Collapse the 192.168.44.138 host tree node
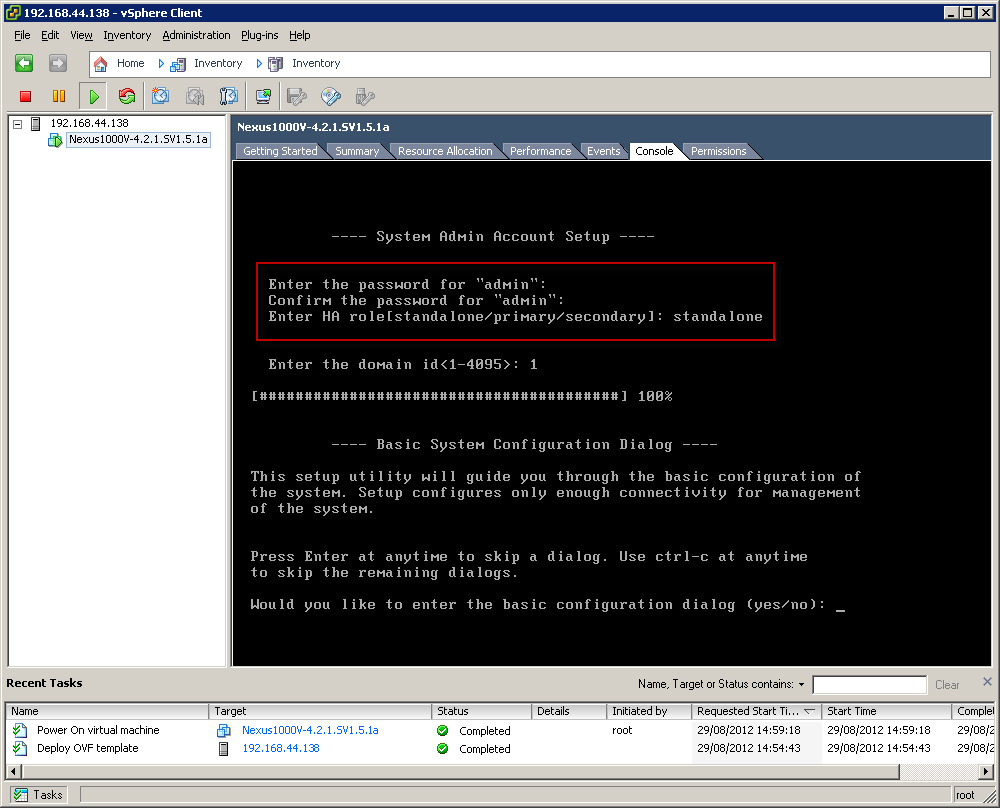 coord(18,124)
